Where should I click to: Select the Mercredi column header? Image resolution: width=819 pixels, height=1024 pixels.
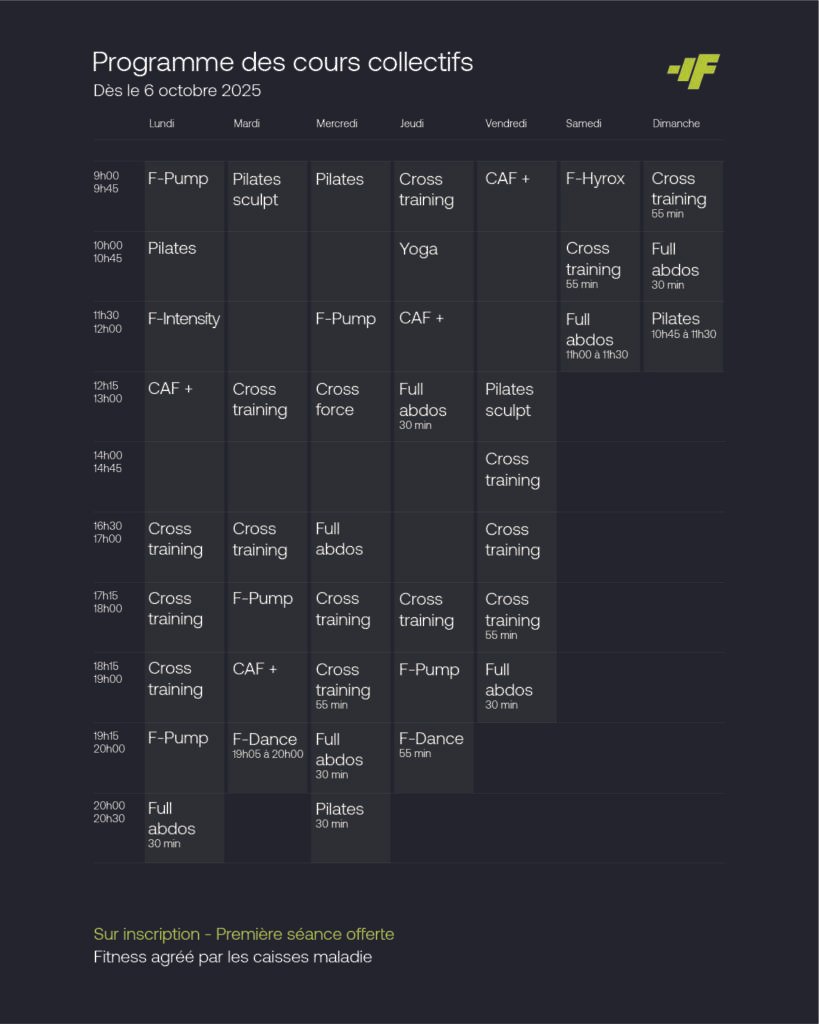pos(336,124)
